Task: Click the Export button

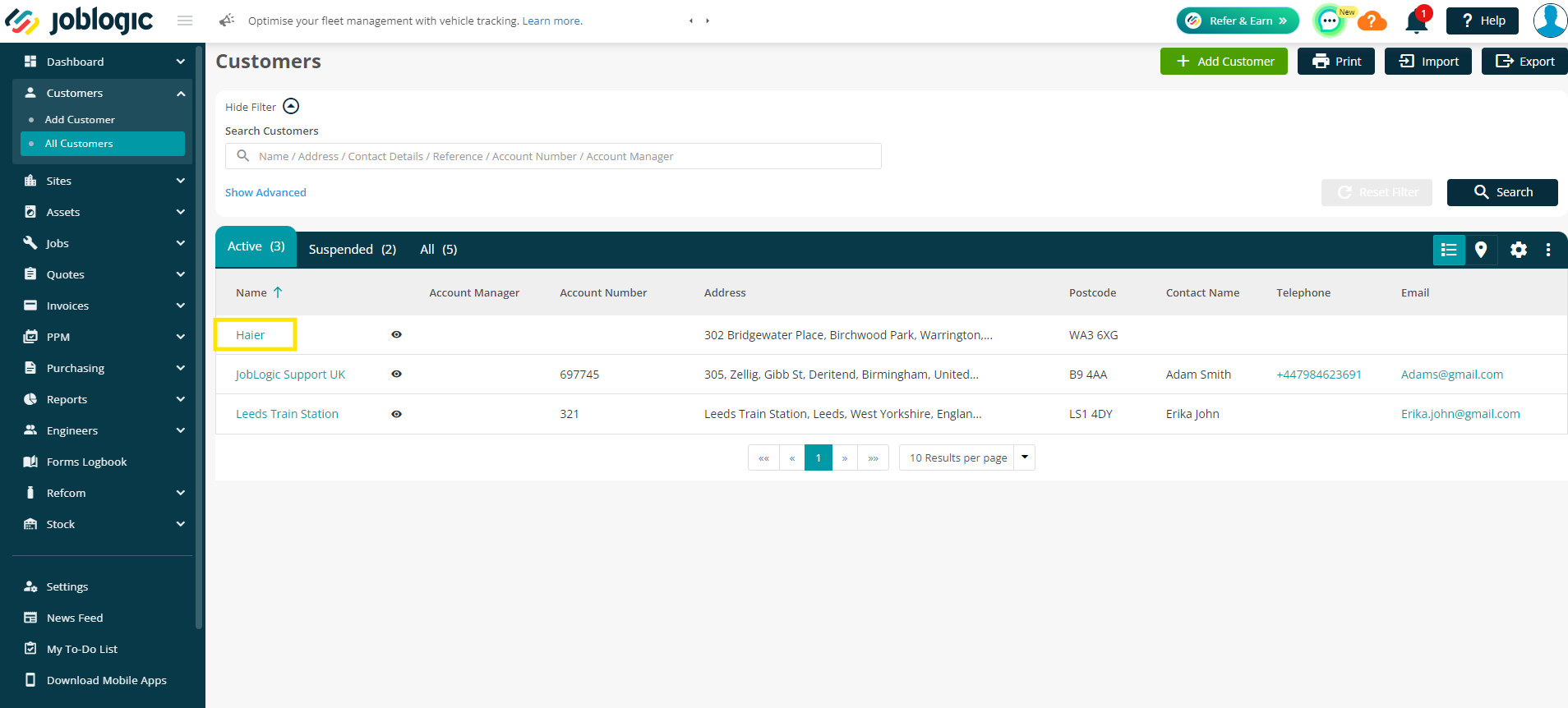Action: [x=1524, y=62]
